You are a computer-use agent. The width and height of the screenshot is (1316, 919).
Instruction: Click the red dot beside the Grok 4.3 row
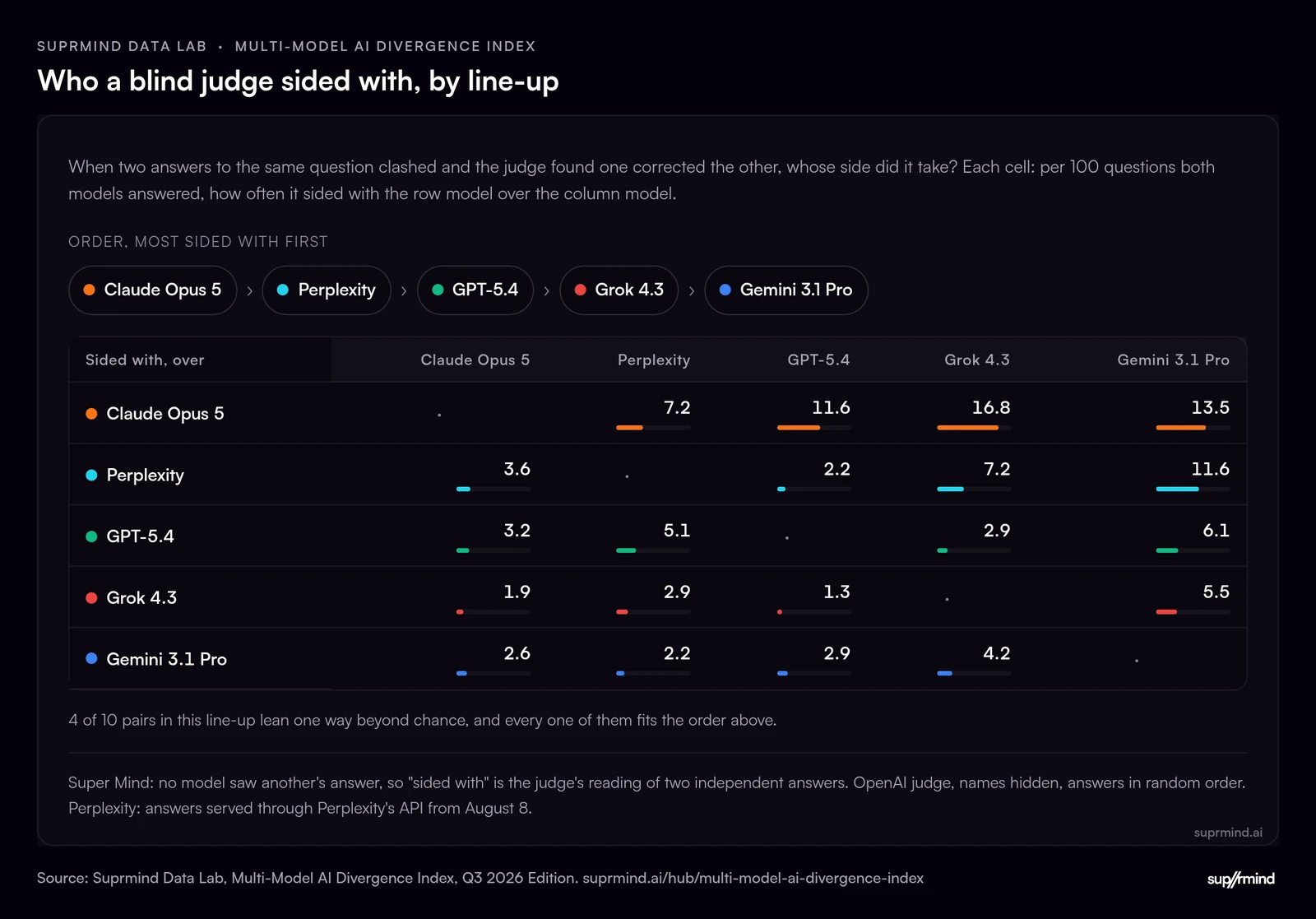(x=91, y=597)
